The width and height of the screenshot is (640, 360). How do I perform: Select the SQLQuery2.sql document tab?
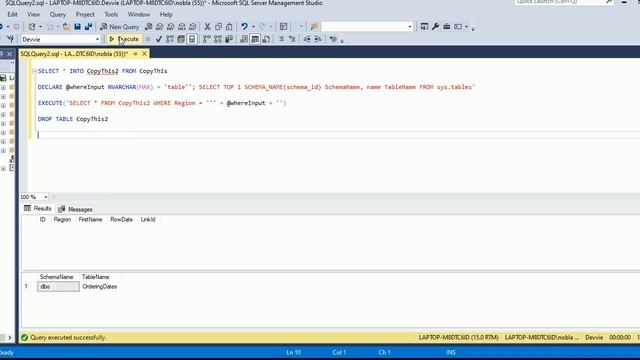74,54
